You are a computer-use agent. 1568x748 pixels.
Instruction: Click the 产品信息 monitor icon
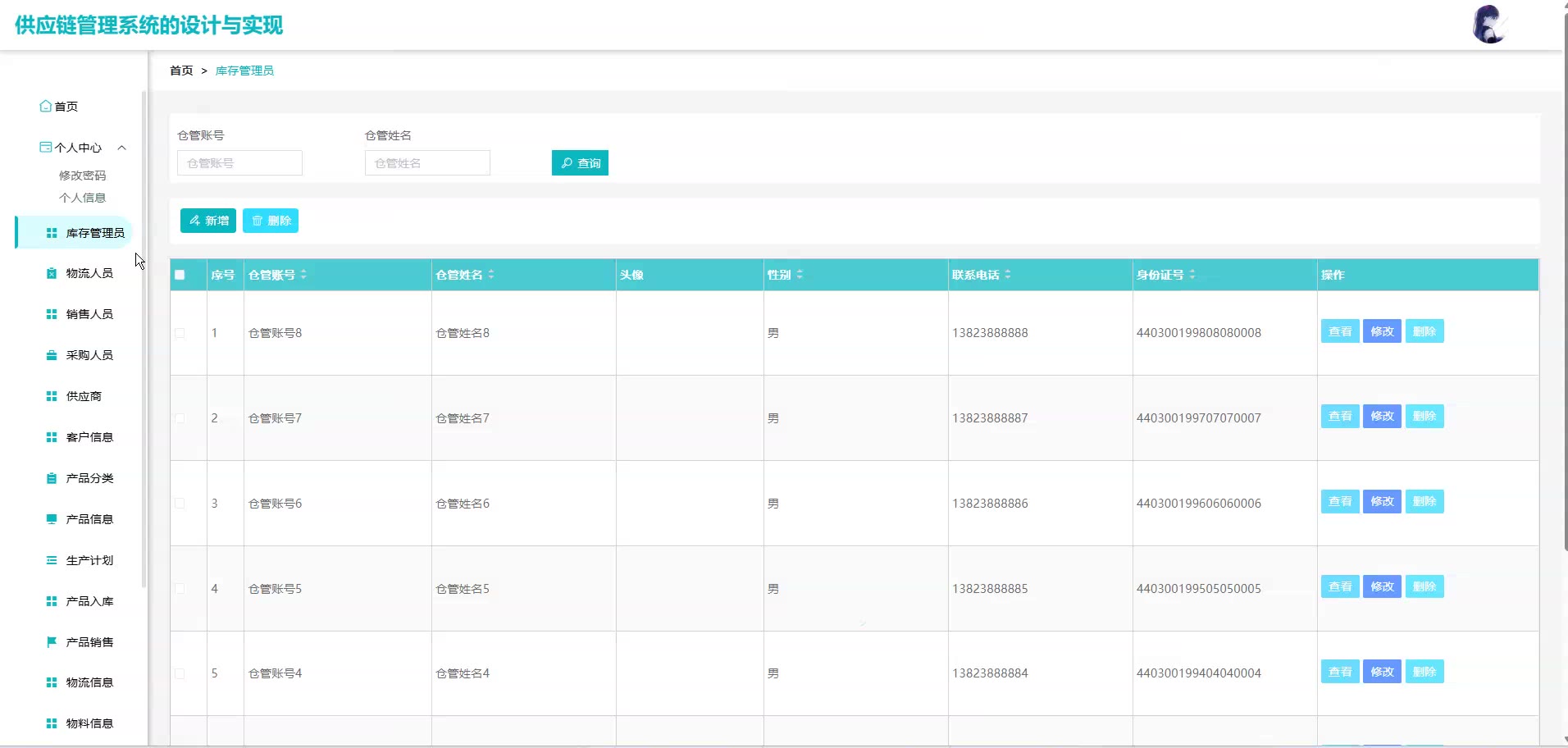[52, 519]
